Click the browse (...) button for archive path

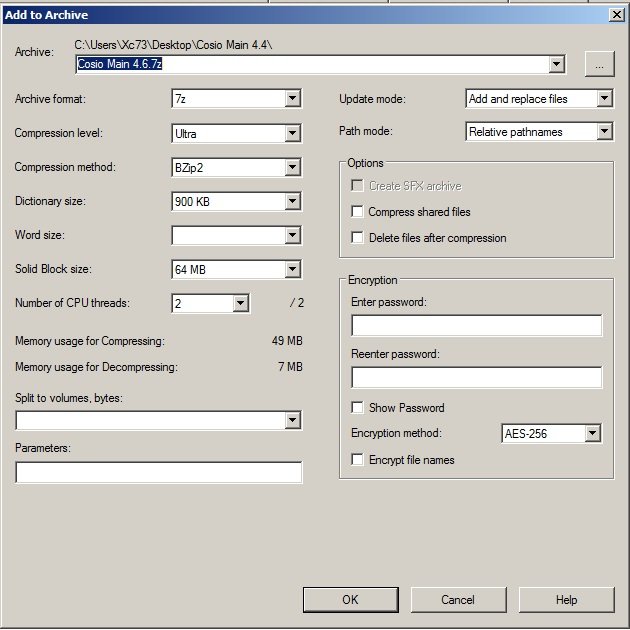[598, 64]
